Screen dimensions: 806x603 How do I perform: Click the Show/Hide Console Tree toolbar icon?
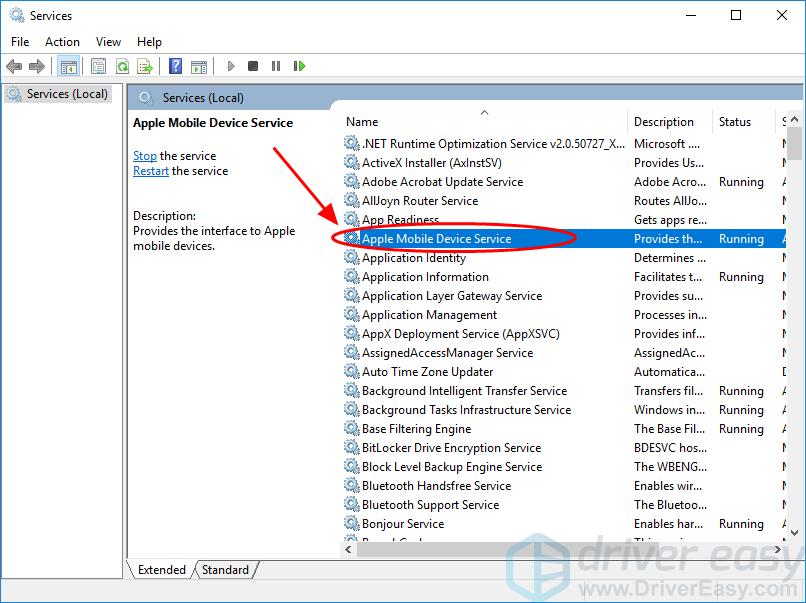69,66
